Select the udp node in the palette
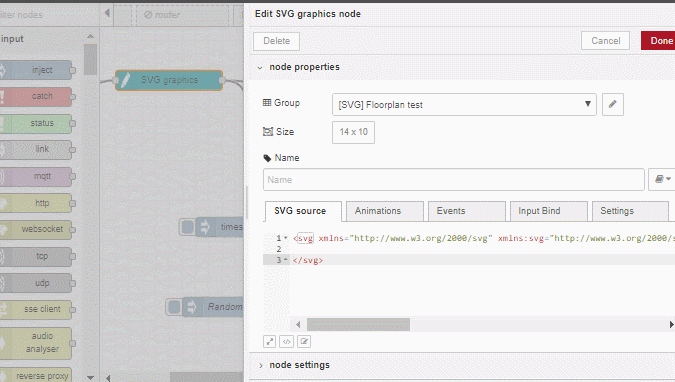Viewport: 675px width, 382px height. point(36,283)
